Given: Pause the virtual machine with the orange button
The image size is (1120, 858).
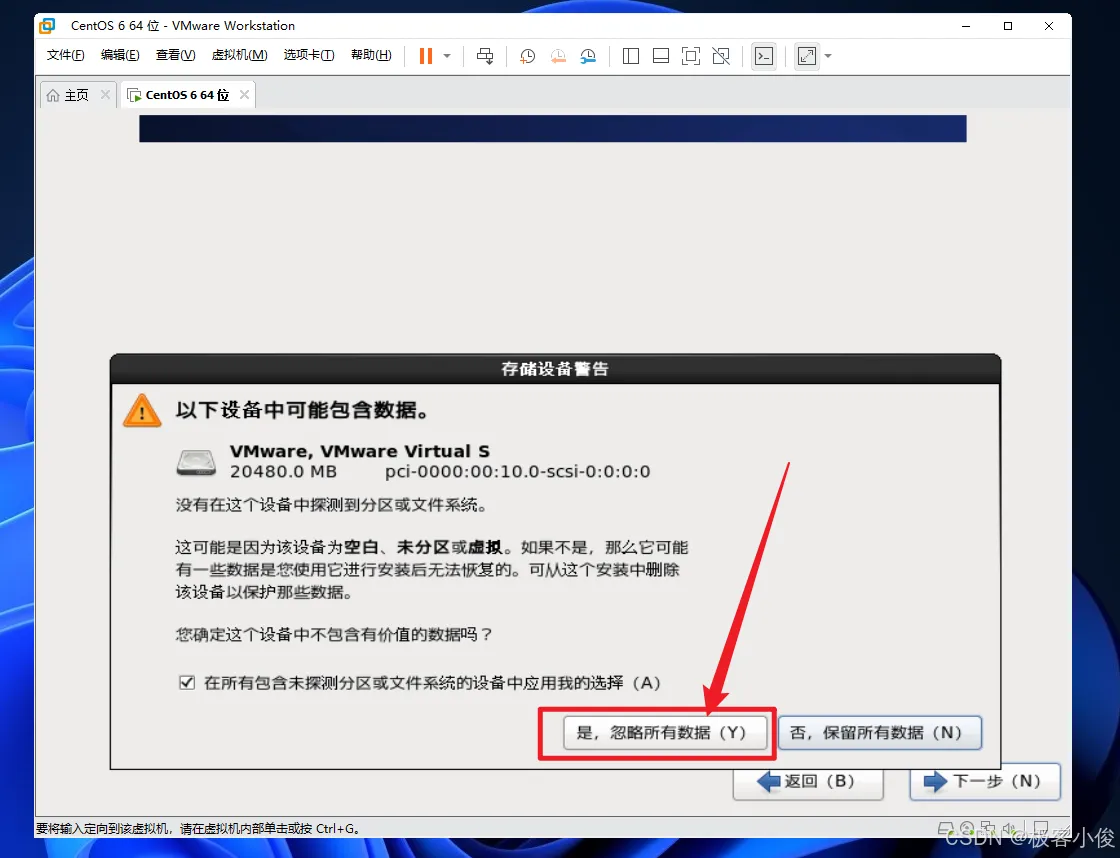Looking at the screenshot, I should point(426,56).
